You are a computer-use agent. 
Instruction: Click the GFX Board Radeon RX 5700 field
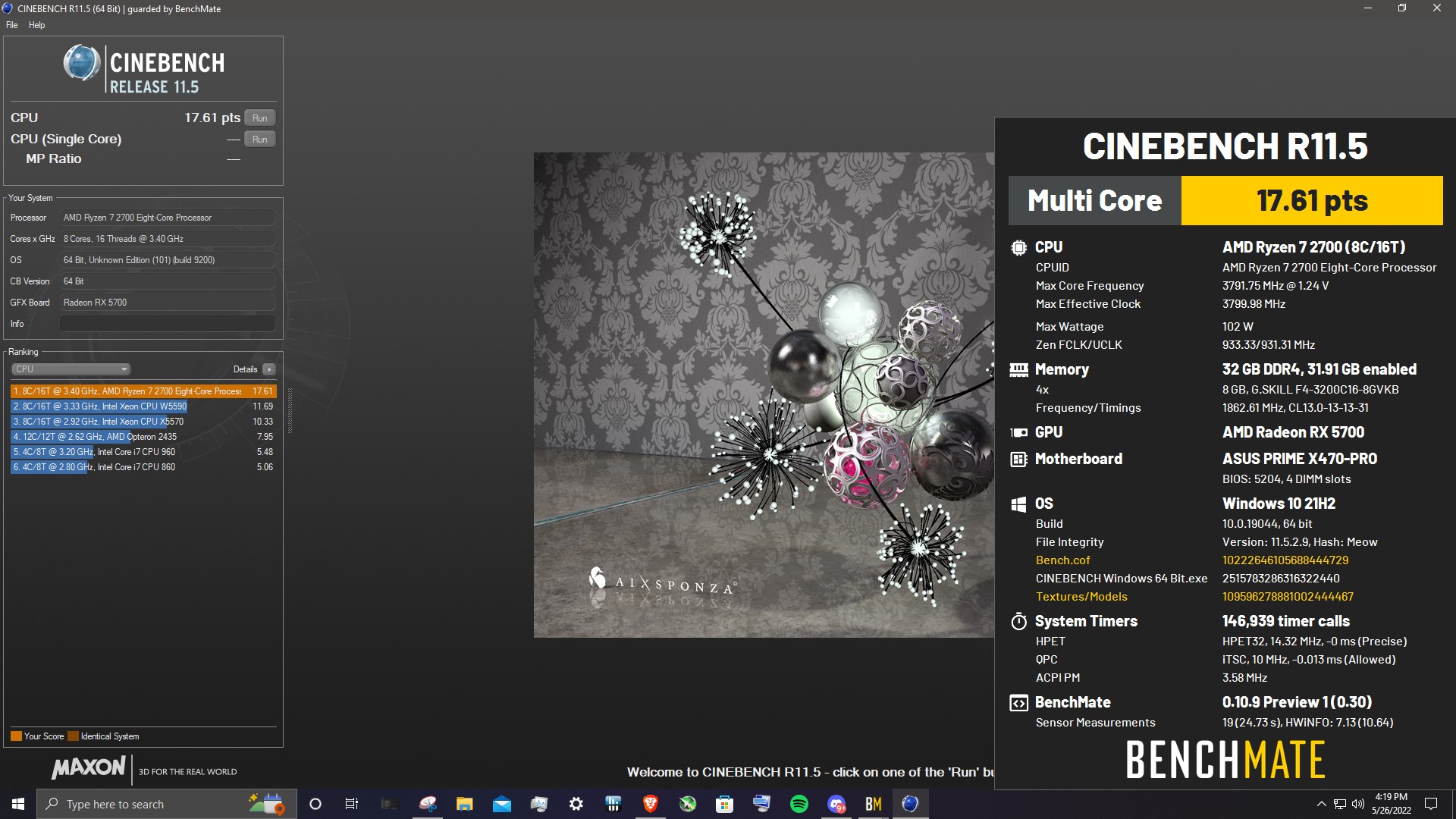167,303
